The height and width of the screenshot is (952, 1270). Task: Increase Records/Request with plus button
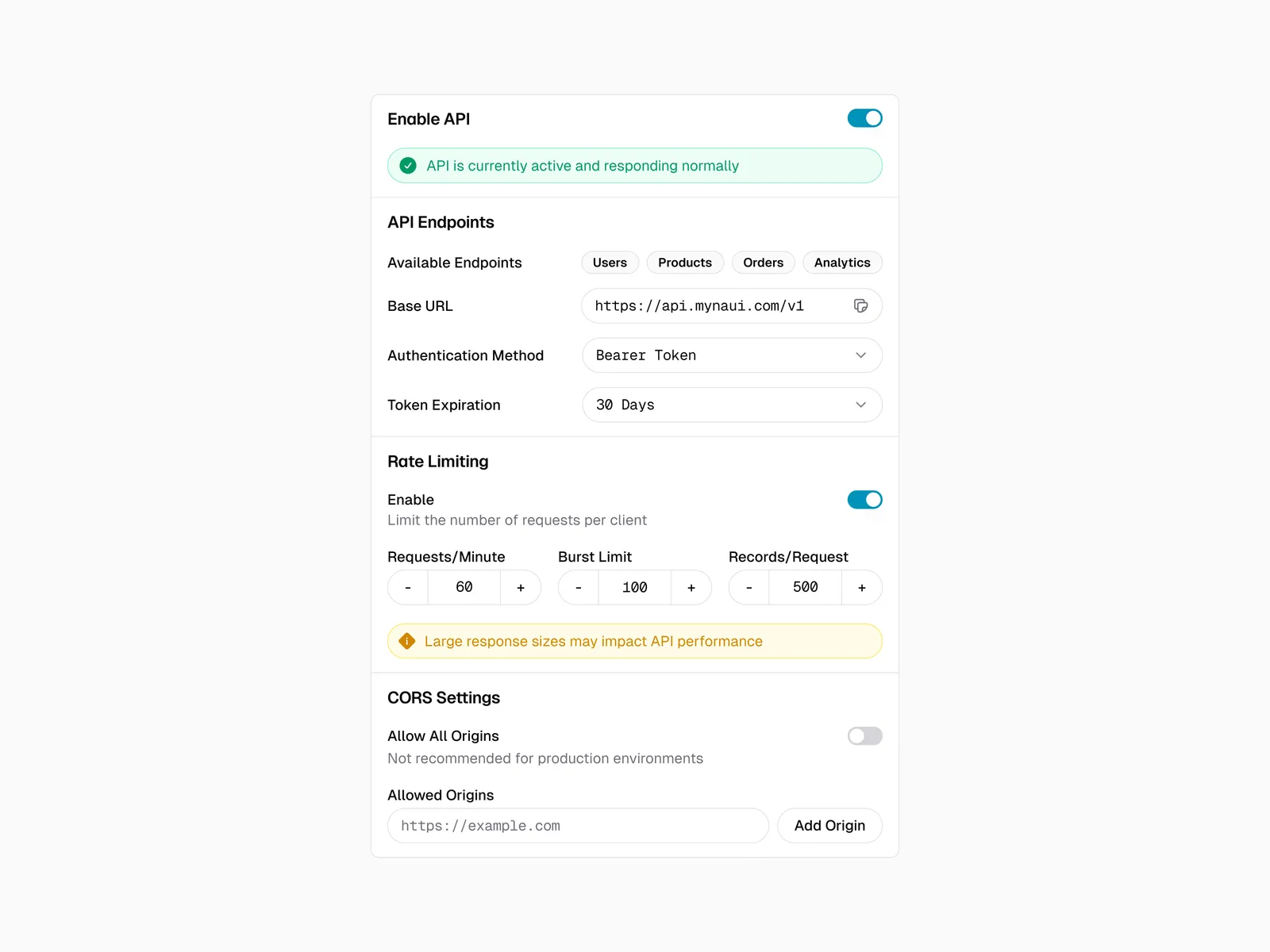coord(862,588)
